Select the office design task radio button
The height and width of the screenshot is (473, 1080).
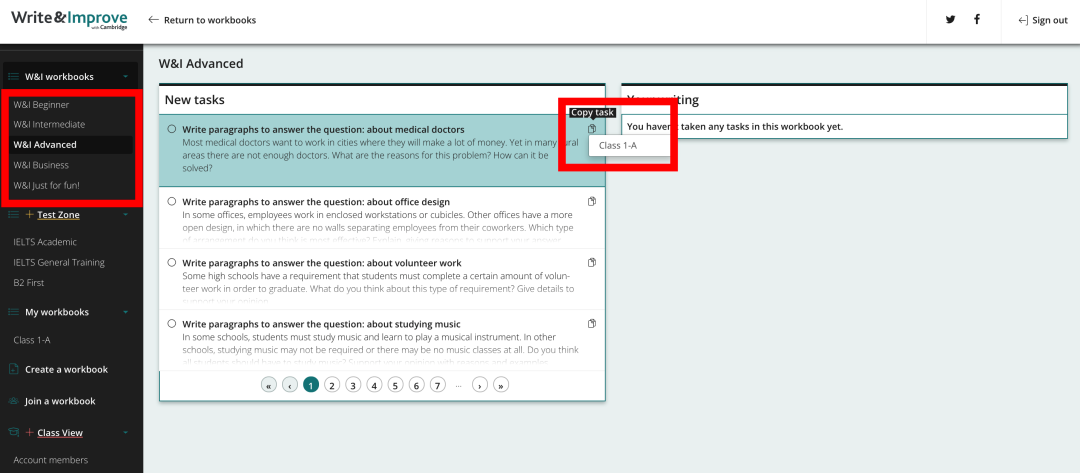[x=172, y=202]
